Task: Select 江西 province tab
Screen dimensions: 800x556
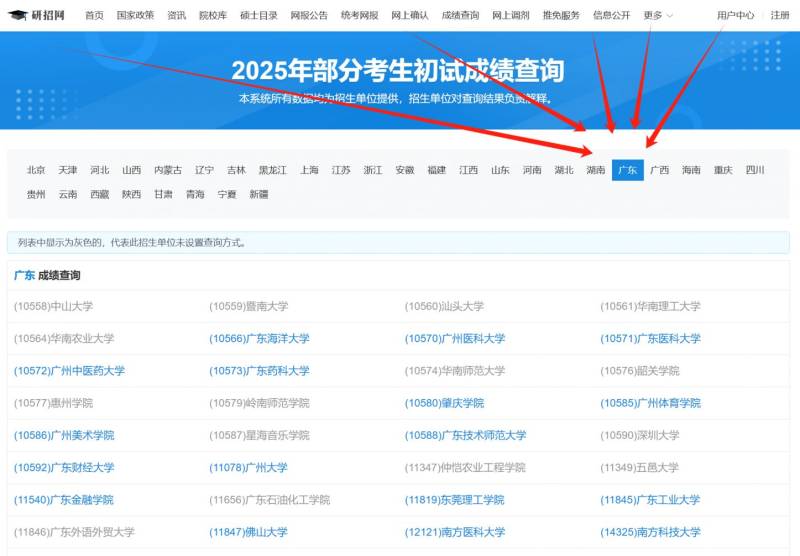Action: click(x=468, y=170)
